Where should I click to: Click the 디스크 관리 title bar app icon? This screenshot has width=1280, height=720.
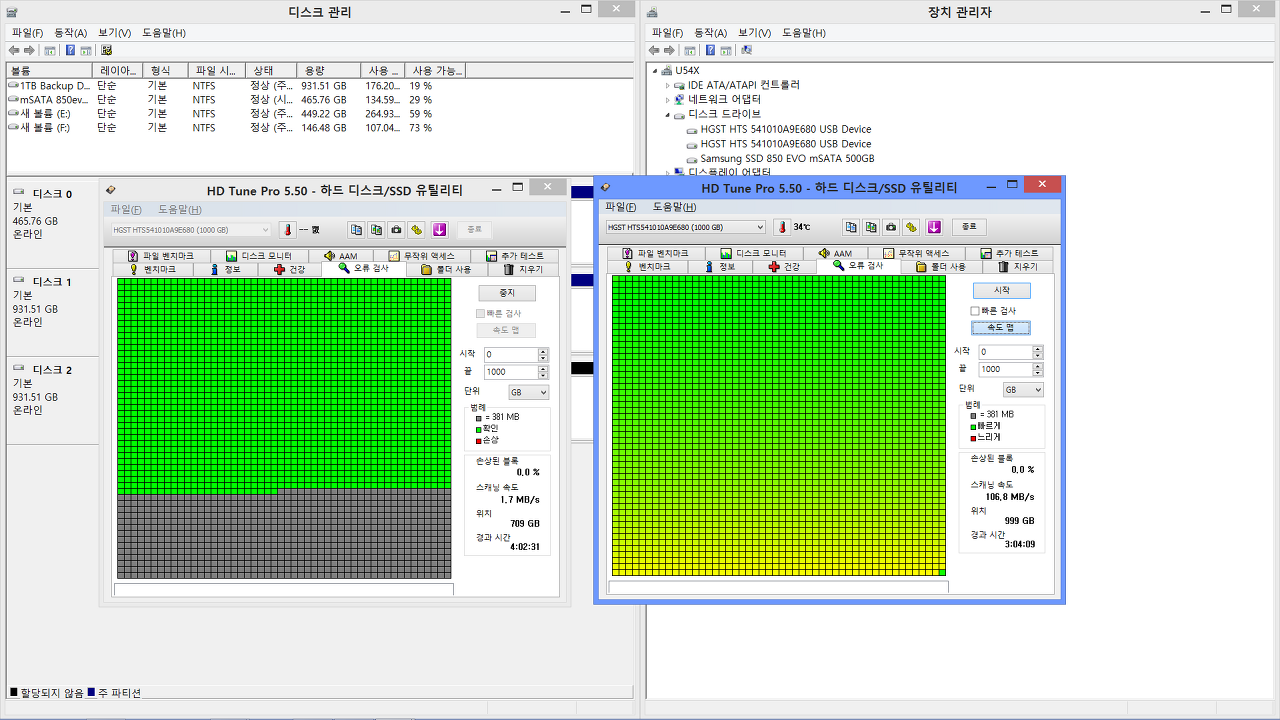point(12,12)
